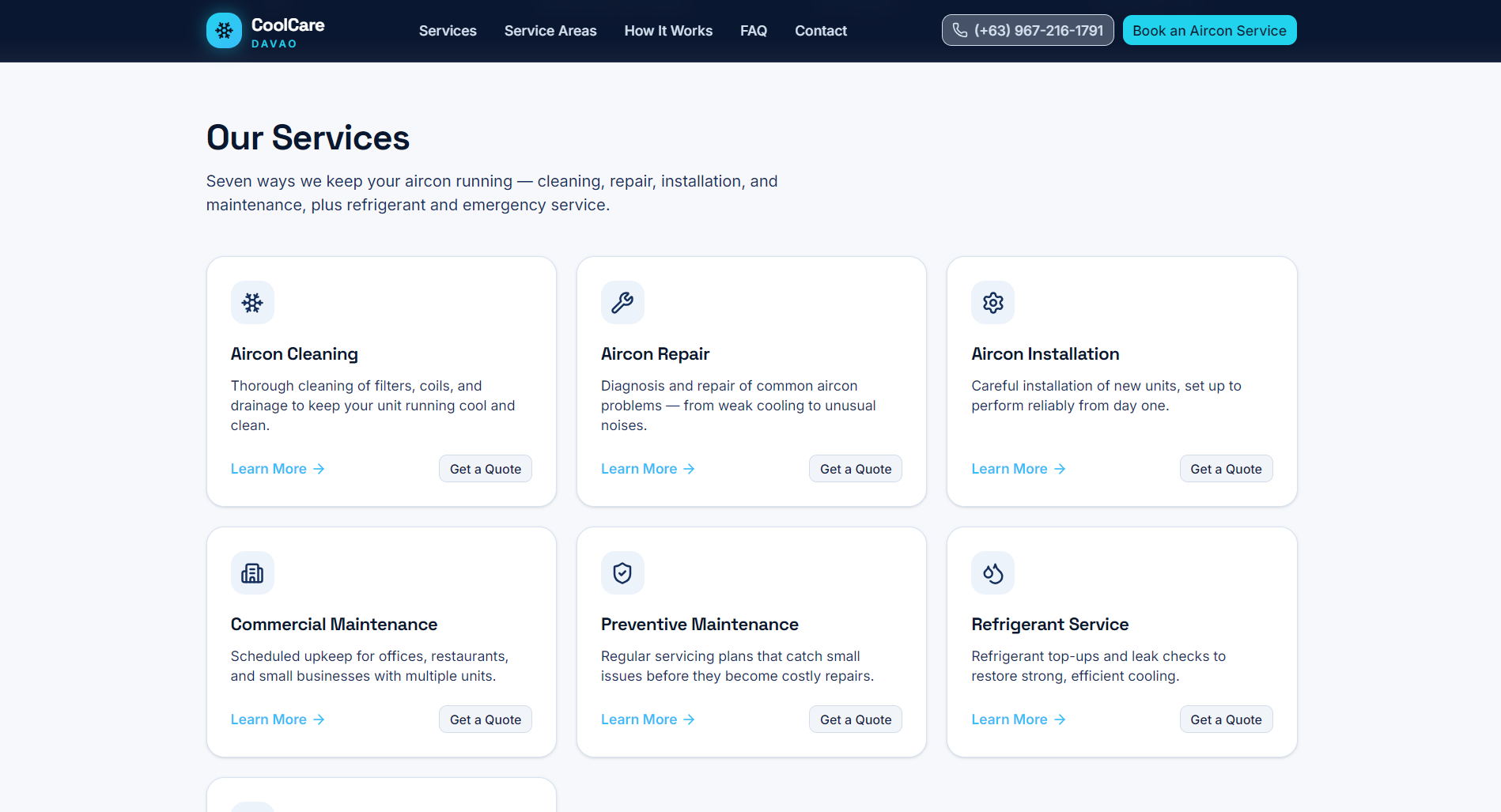This screenshot has height=812, width=1501.
Task: Go to Service Areas in navigation
Action: pyautogui.click(x=550, y=31)
